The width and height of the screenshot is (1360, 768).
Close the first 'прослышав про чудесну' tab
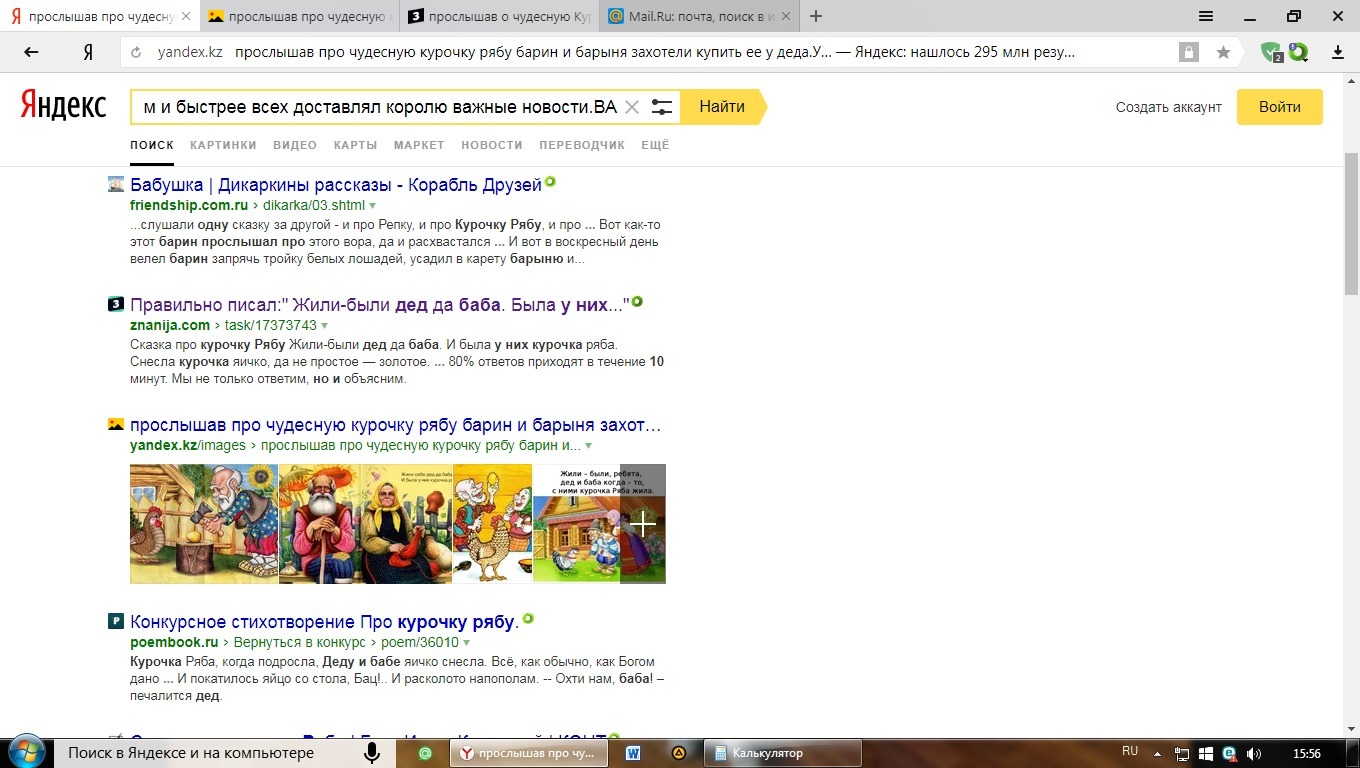click(x=185, y=16)
